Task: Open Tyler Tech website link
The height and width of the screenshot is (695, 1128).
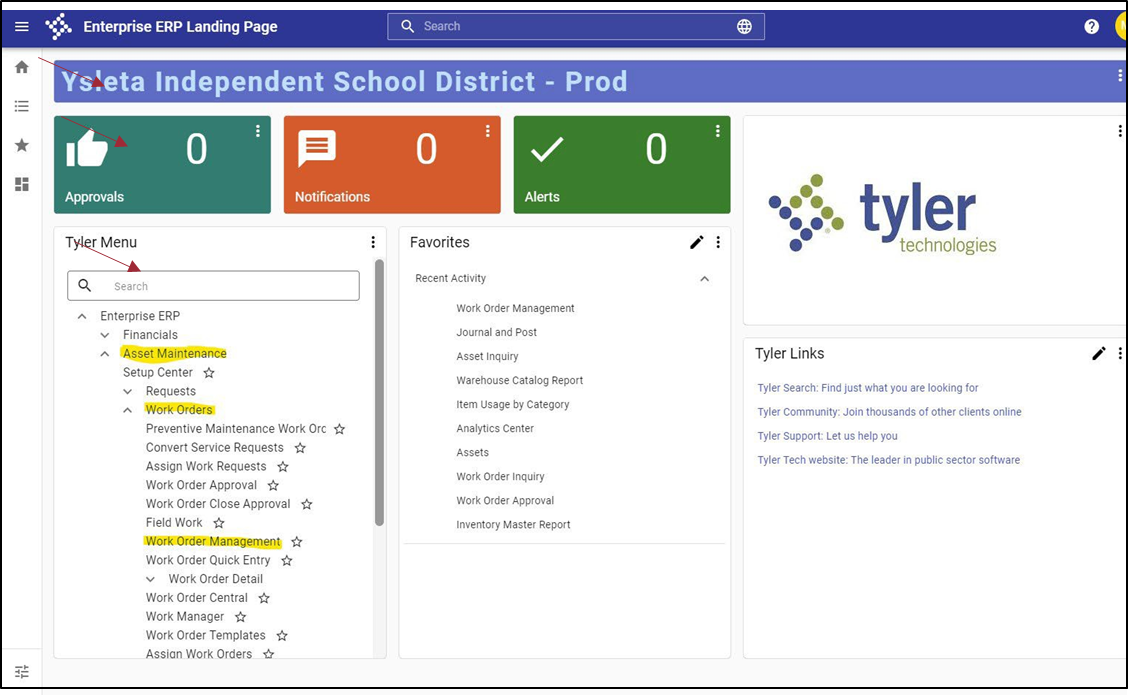Action: click(x=888, y=460)
